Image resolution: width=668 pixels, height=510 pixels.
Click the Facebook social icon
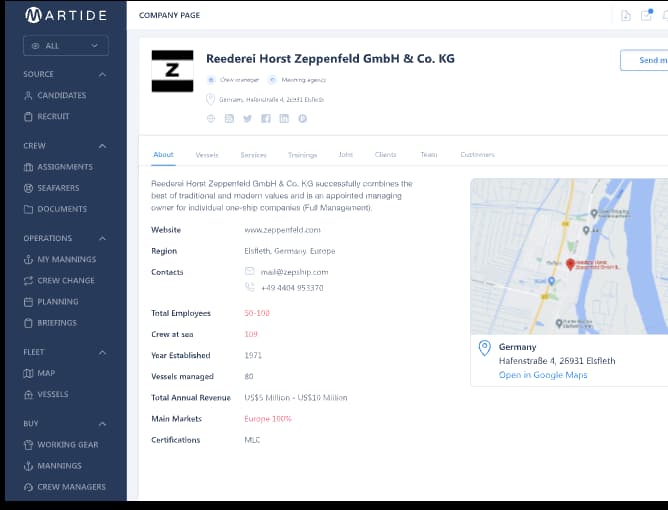tap(266, 118)
